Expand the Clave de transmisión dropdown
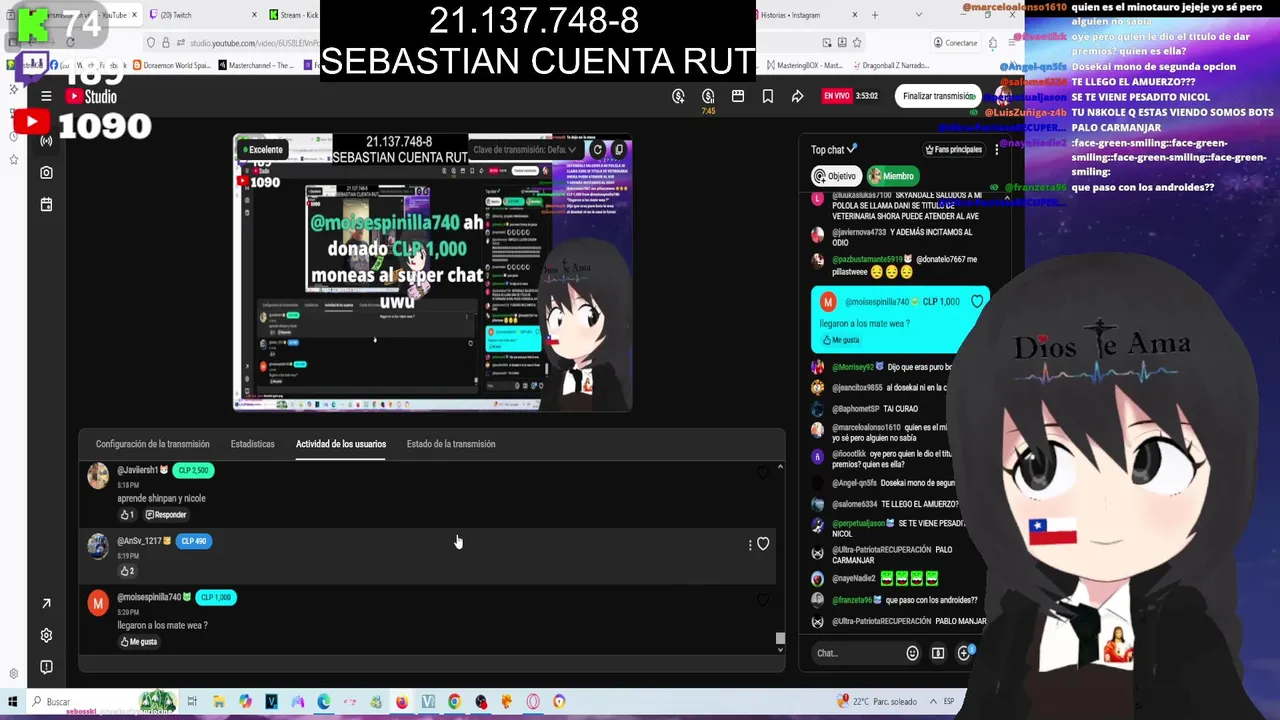The width and height of the screenshot is (1280, 720). [525, 150]
